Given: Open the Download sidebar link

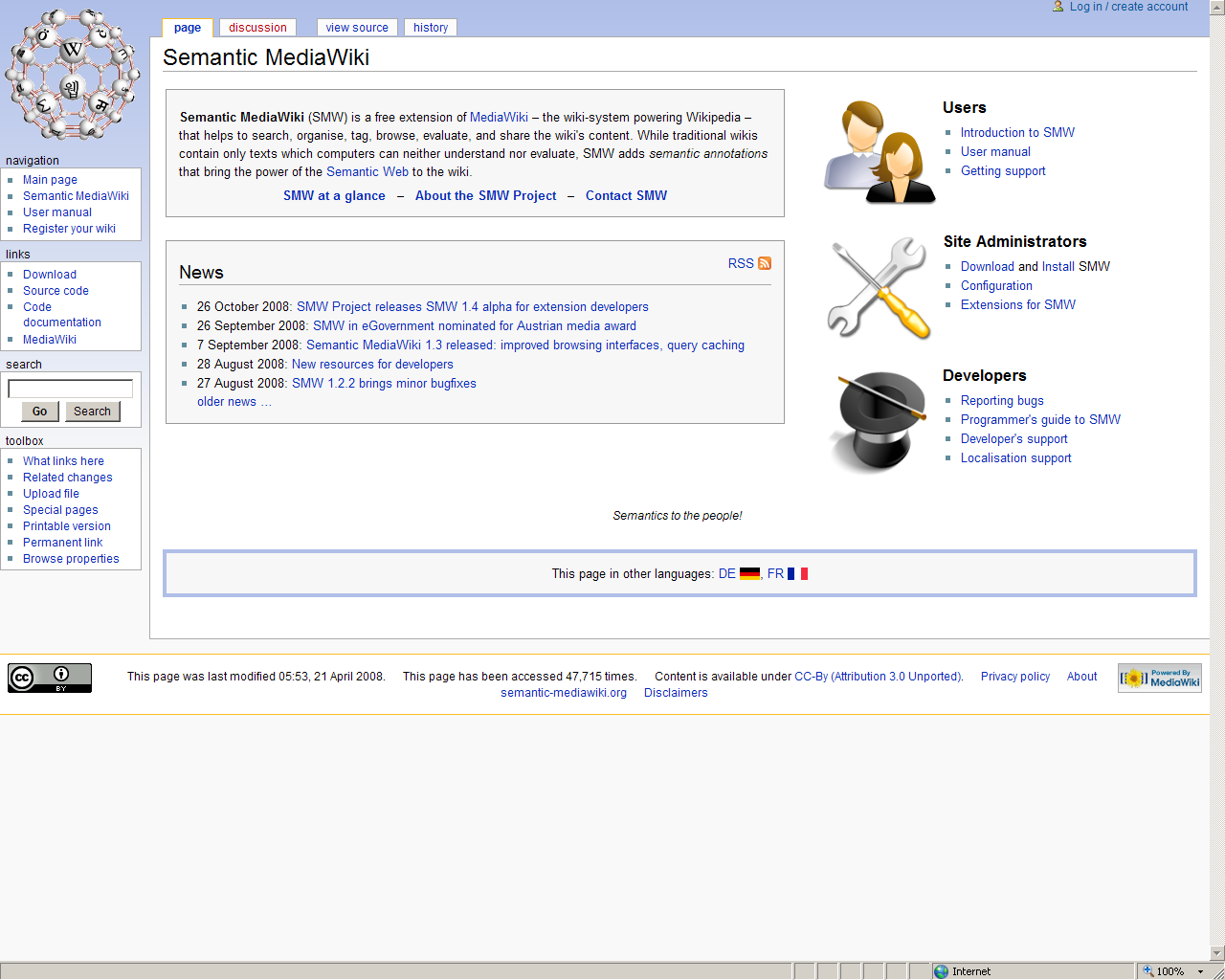Looking at the screenshot, I should tap(50, 275).
